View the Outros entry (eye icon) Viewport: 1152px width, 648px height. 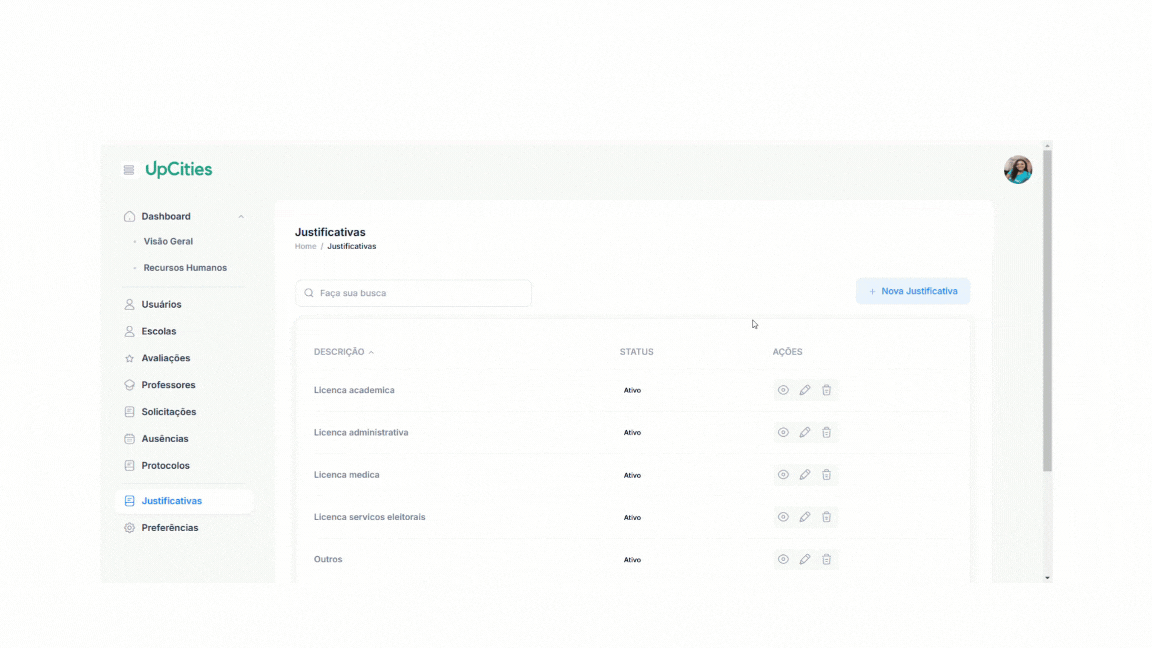[x=783, y=559]
